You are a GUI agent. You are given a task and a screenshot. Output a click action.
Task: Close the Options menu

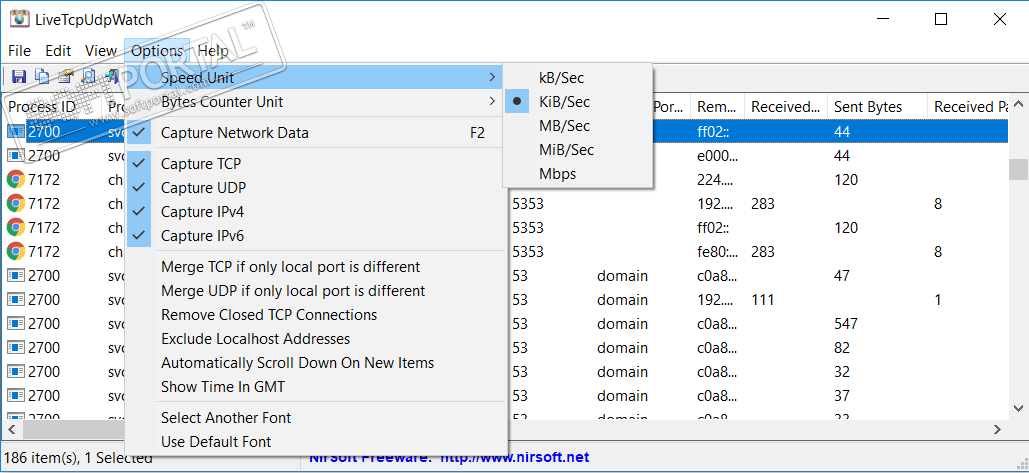pyautogui.click(x=157, y=51)
